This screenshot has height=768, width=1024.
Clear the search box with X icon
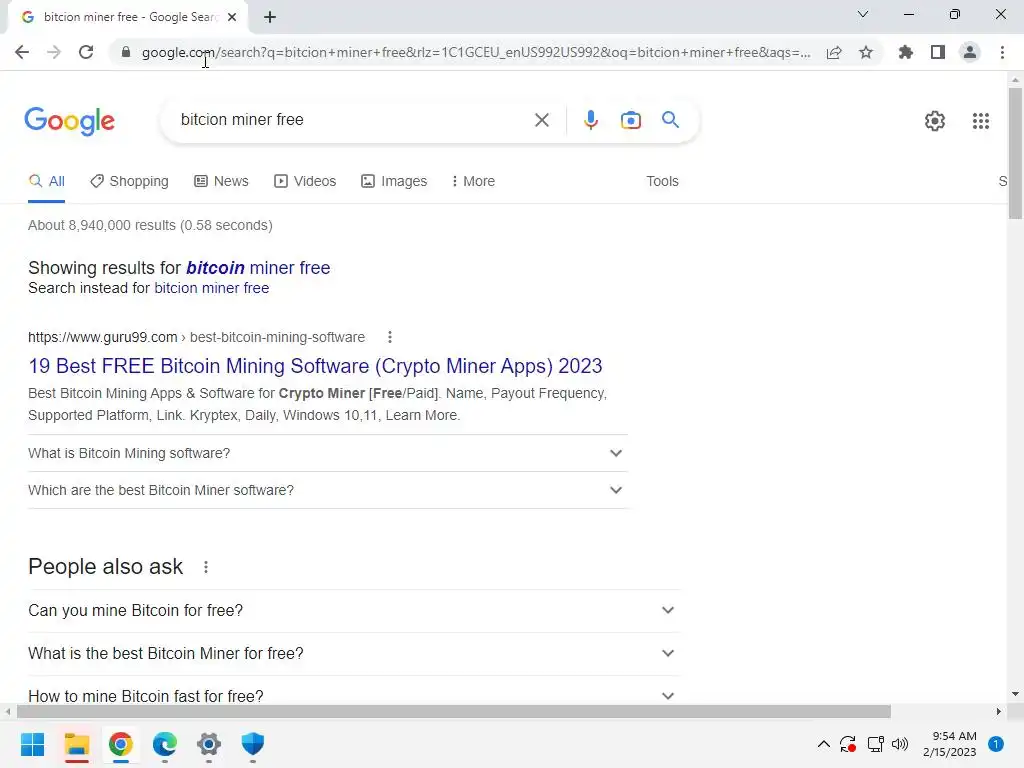coord(541,120)
